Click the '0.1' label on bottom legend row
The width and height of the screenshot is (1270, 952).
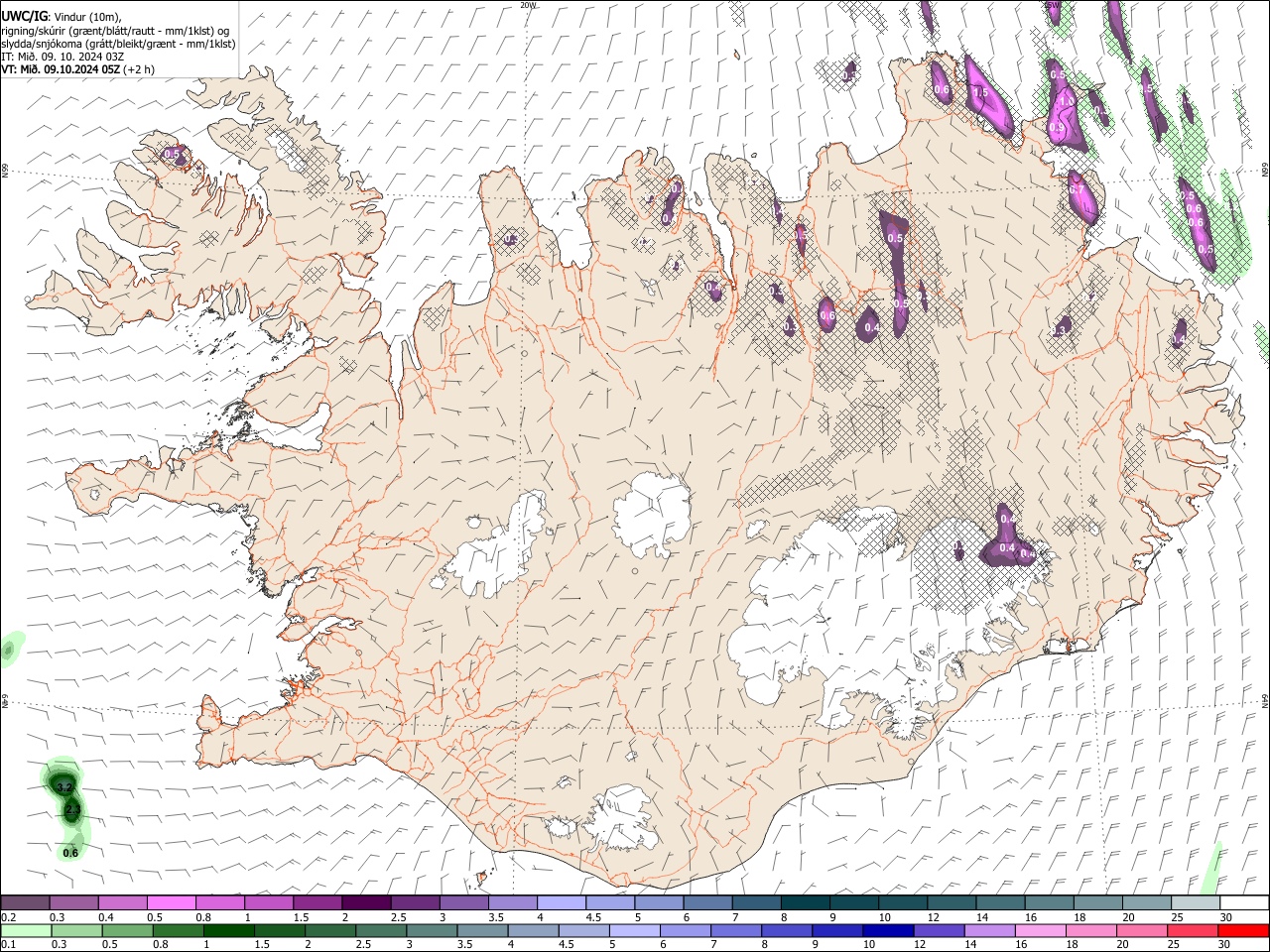pyautogui.click(x=8, y=944)
